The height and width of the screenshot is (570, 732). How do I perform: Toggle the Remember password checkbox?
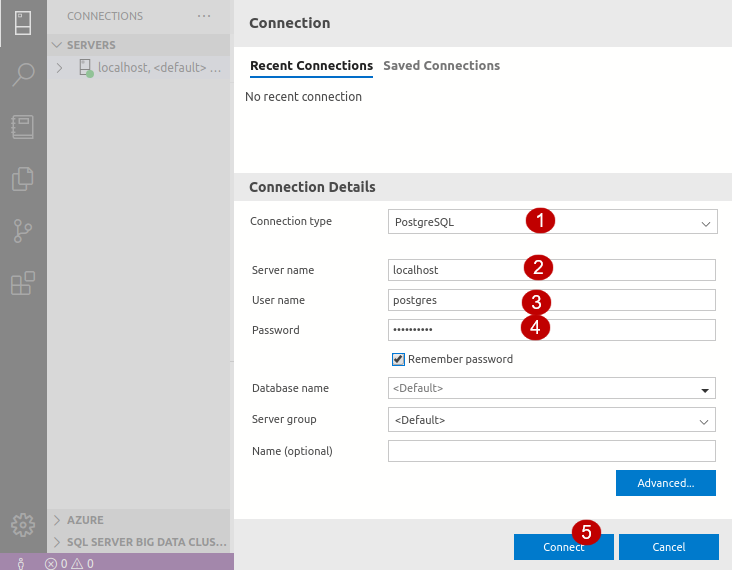point(398,359)
